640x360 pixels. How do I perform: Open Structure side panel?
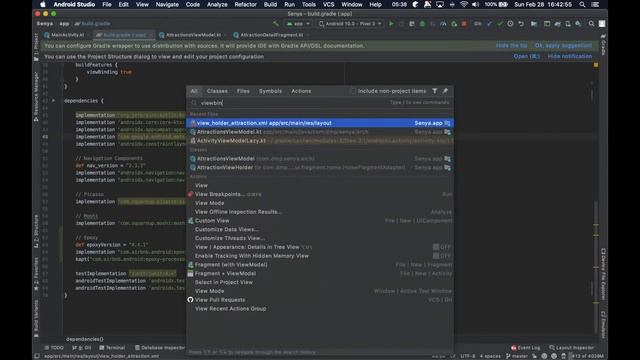coord(36,231)
